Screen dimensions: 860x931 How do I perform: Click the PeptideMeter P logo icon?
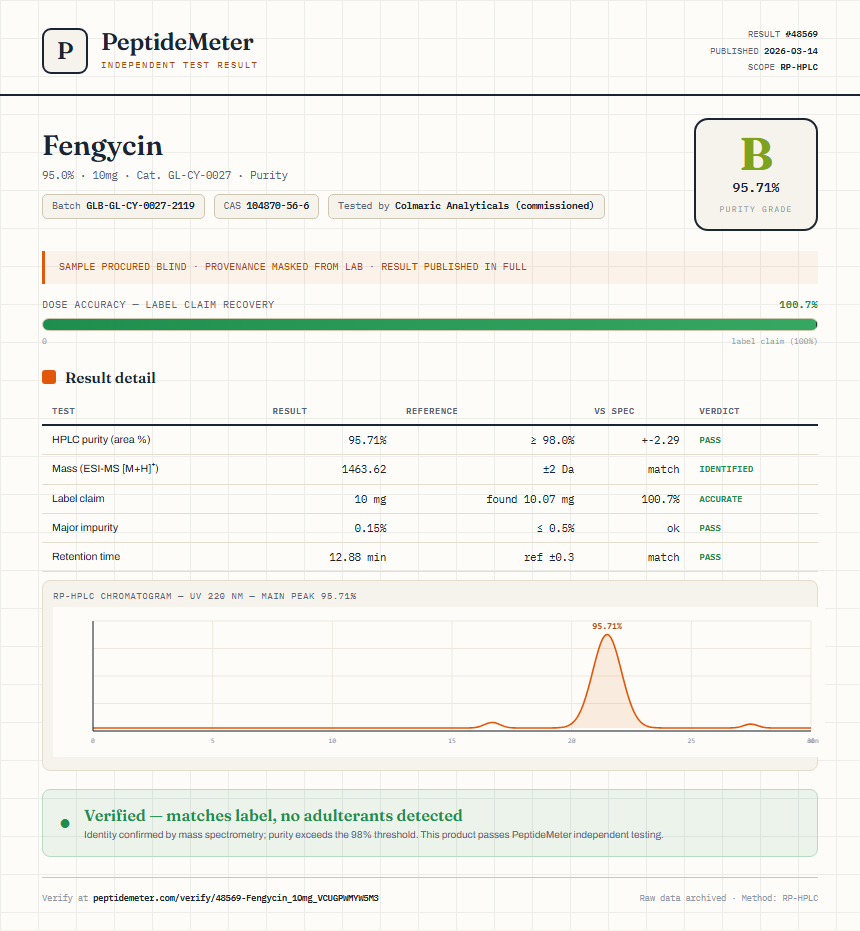(65, 51)
